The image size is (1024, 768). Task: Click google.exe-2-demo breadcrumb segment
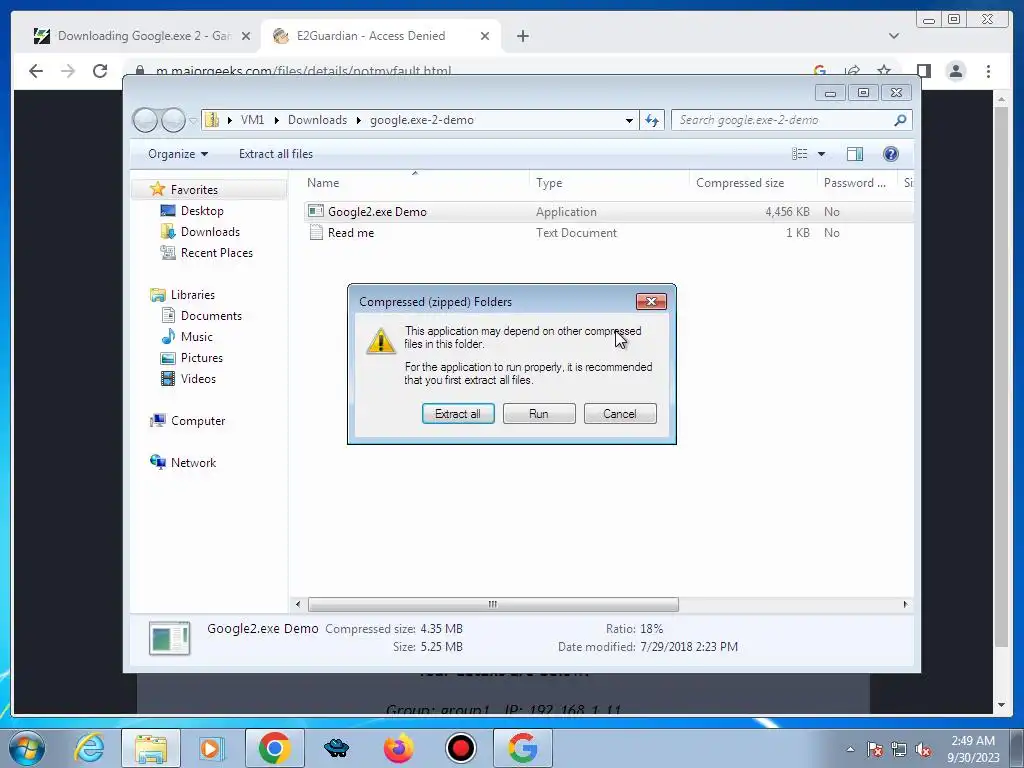[x=422, y=120]
